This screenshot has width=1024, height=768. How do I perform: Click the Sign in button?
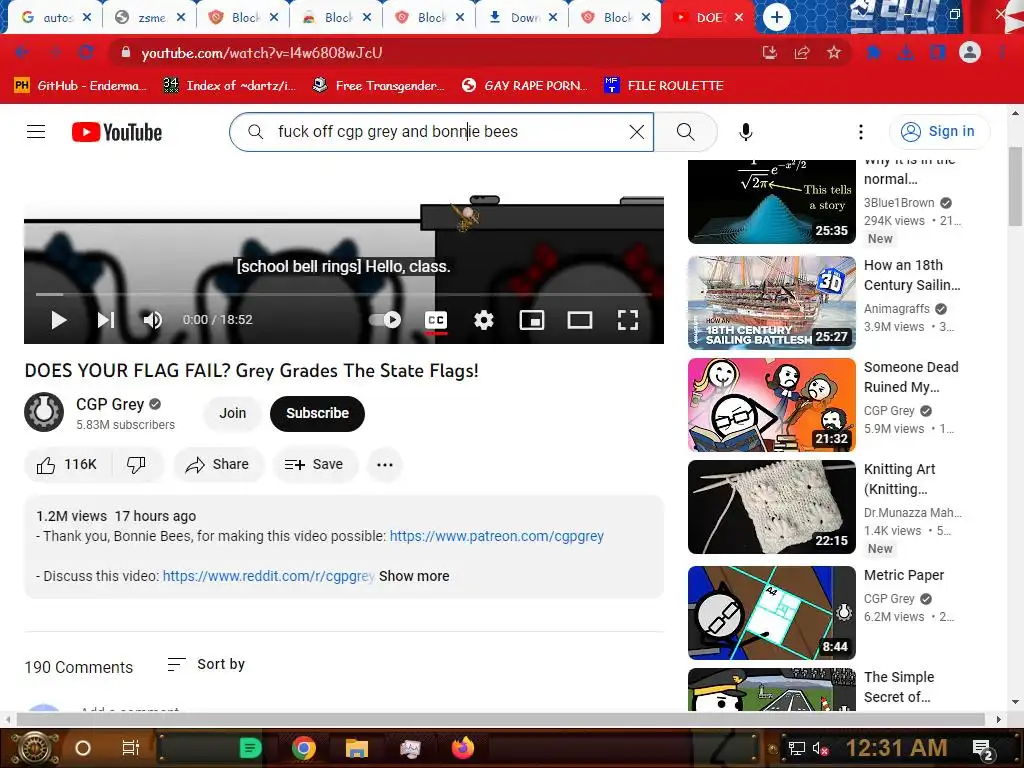tap(939, 132)
